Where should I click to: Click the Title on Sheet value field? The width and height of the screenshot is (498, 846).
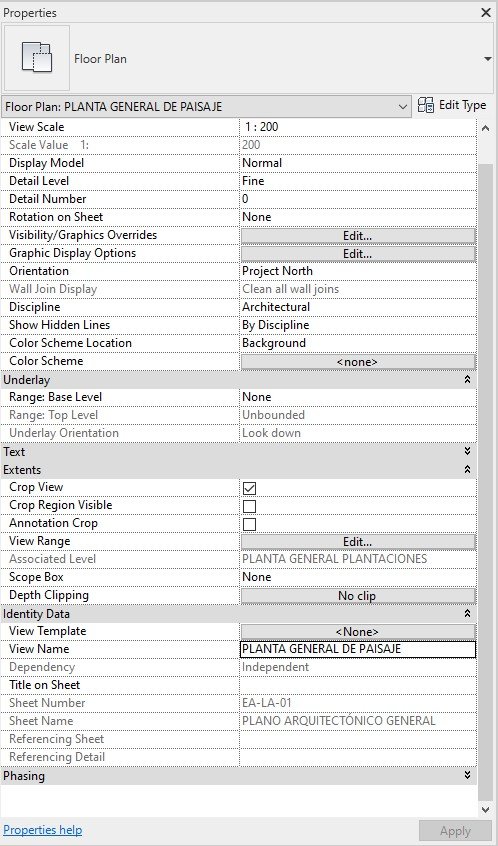pos(358,685)
